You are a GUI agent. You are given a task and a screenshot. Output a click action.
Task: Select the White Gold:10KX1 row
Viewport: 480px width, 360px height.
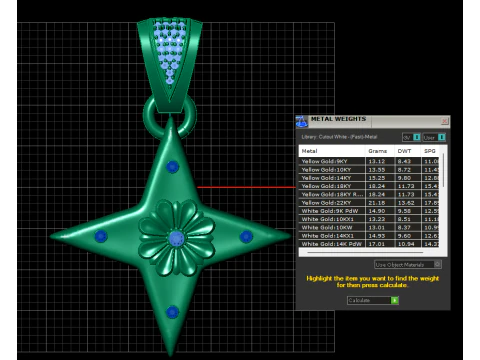pos(369,219)
